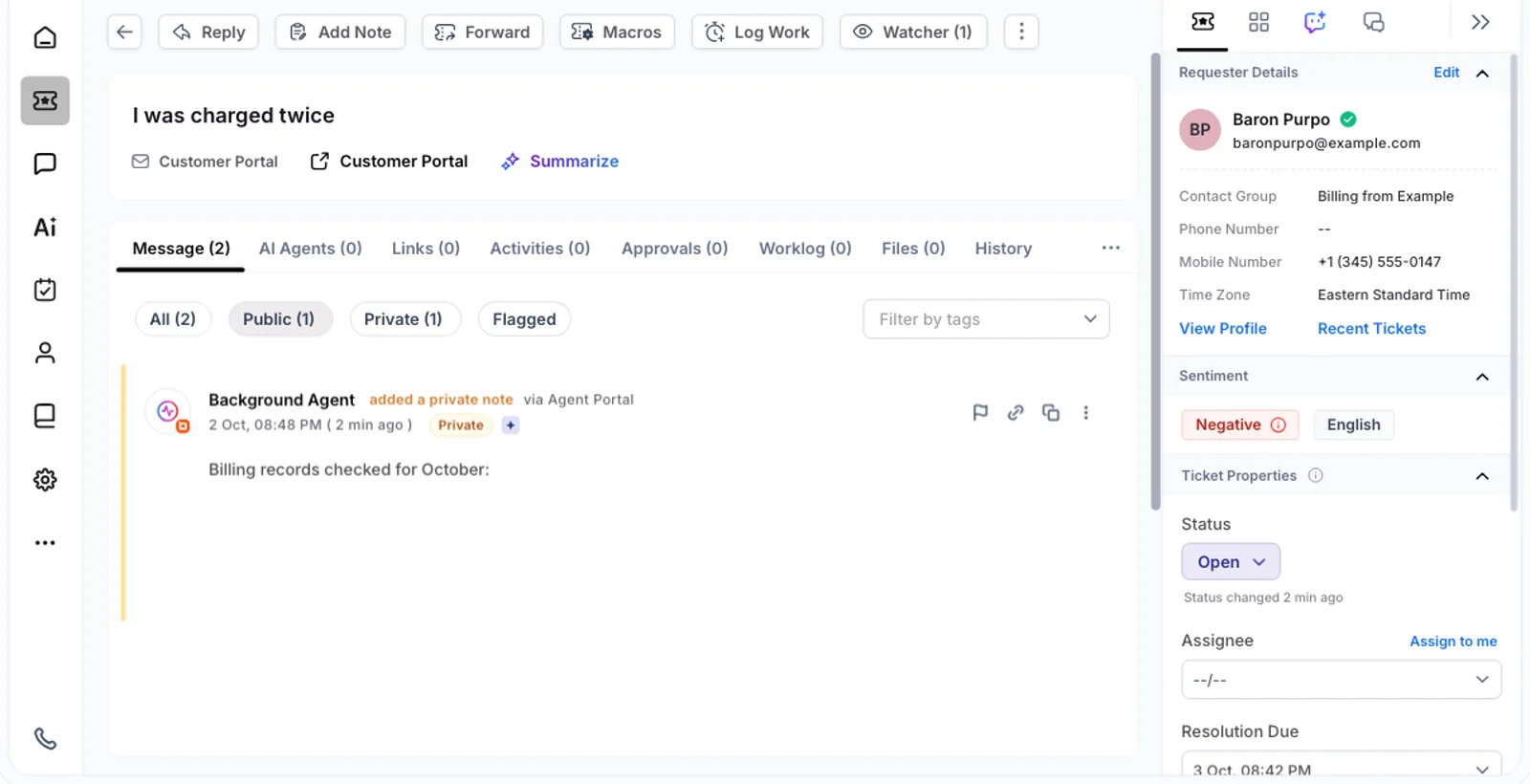Open the Assignee dropdown
The image size is (1530, 784).
point(1341,679)
